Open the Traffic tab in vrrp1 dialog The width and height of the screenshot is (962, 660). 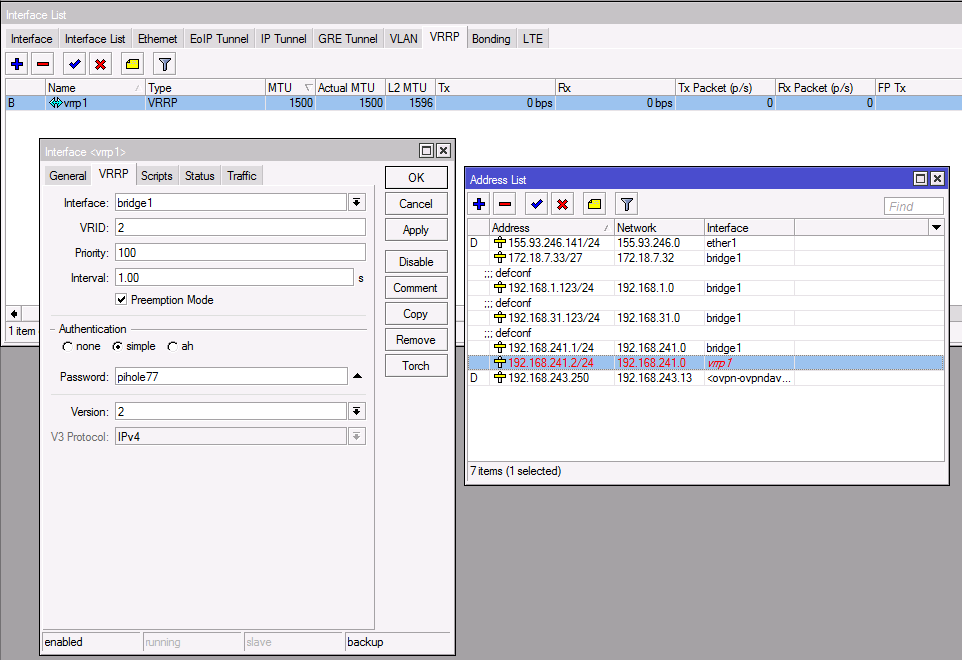tap(242, 175)
